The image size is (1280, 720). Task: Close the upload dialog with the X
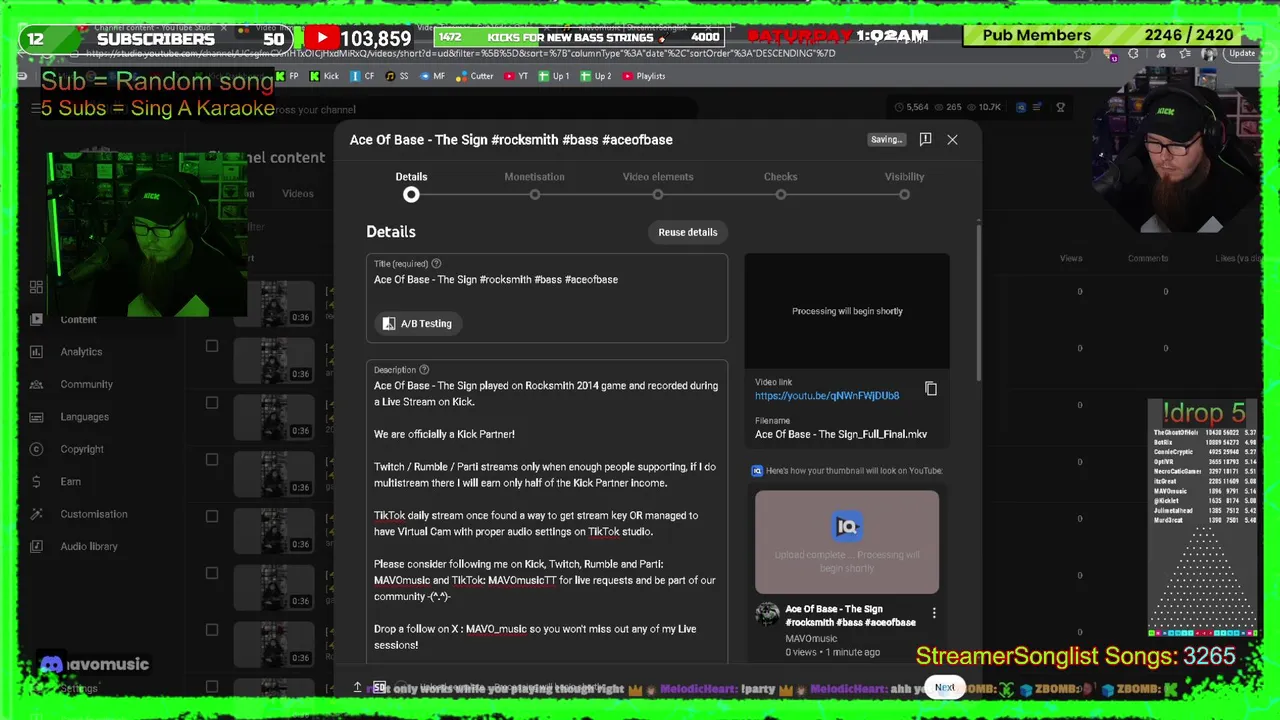click(x=952, y=140)
